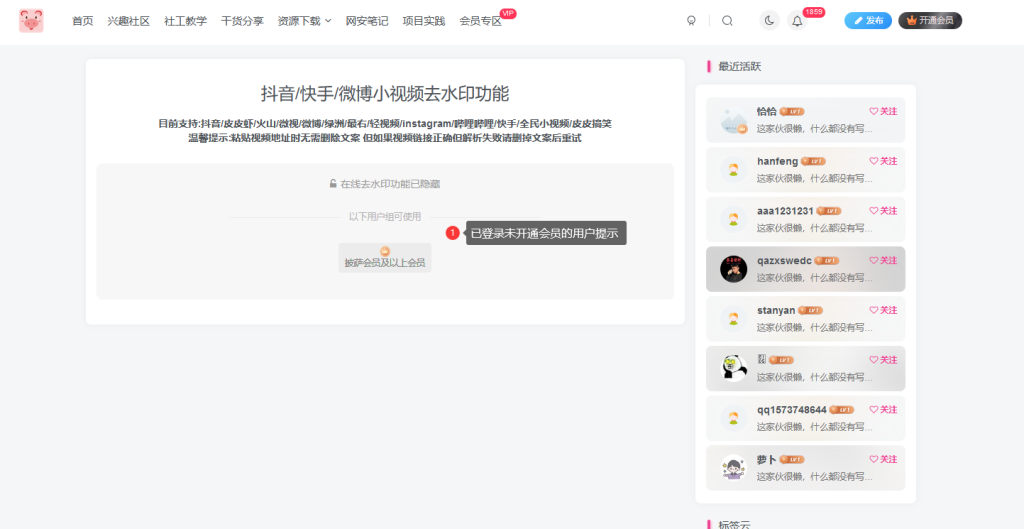Click the medal icon in header
This screenshot has height=529, width=1024.
[x=692, y=21]
